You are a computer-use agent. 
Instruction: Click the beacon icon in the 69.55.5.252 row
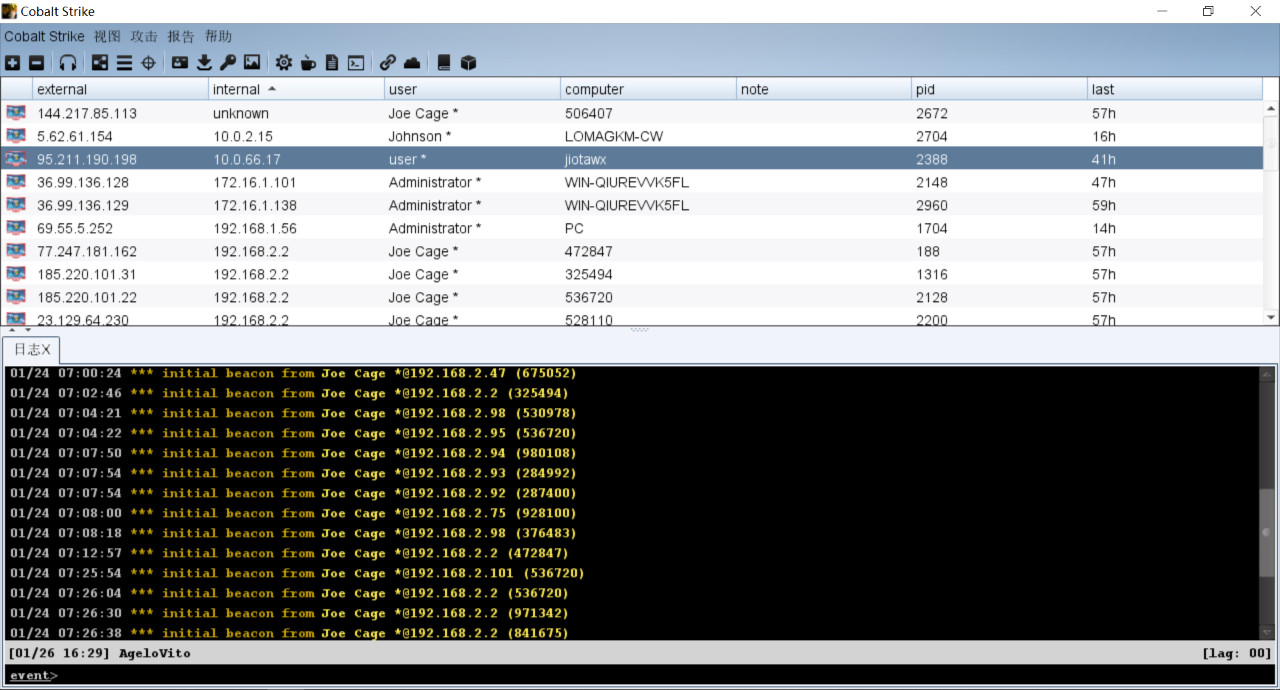click(16, 228)
